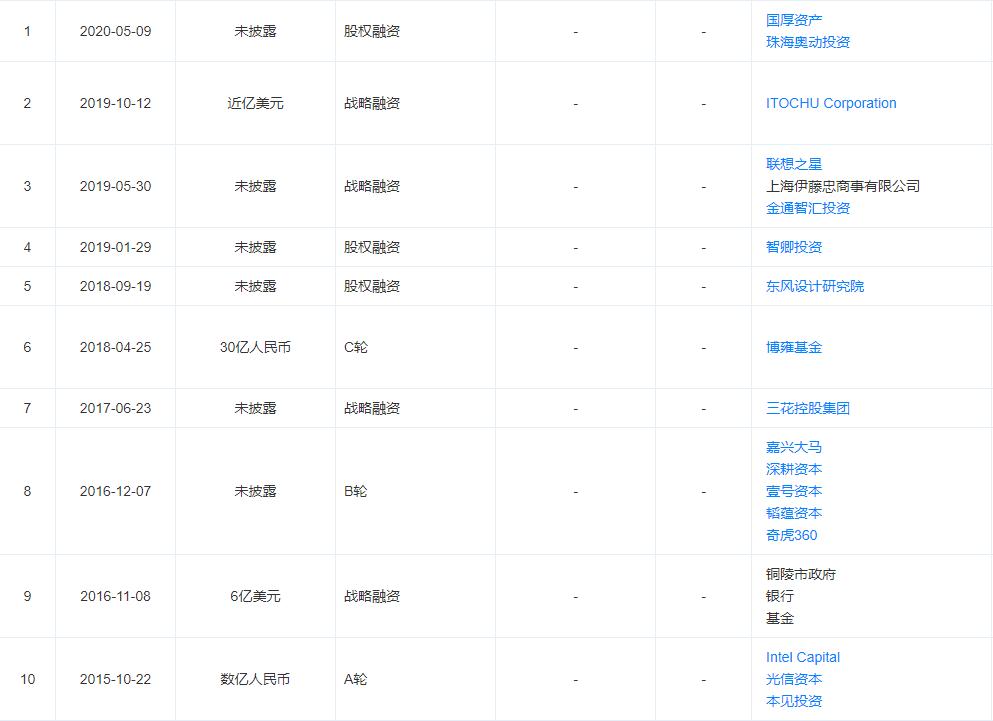Select the date 2016-11-08
993x721 pixels.
pos(115,596)
